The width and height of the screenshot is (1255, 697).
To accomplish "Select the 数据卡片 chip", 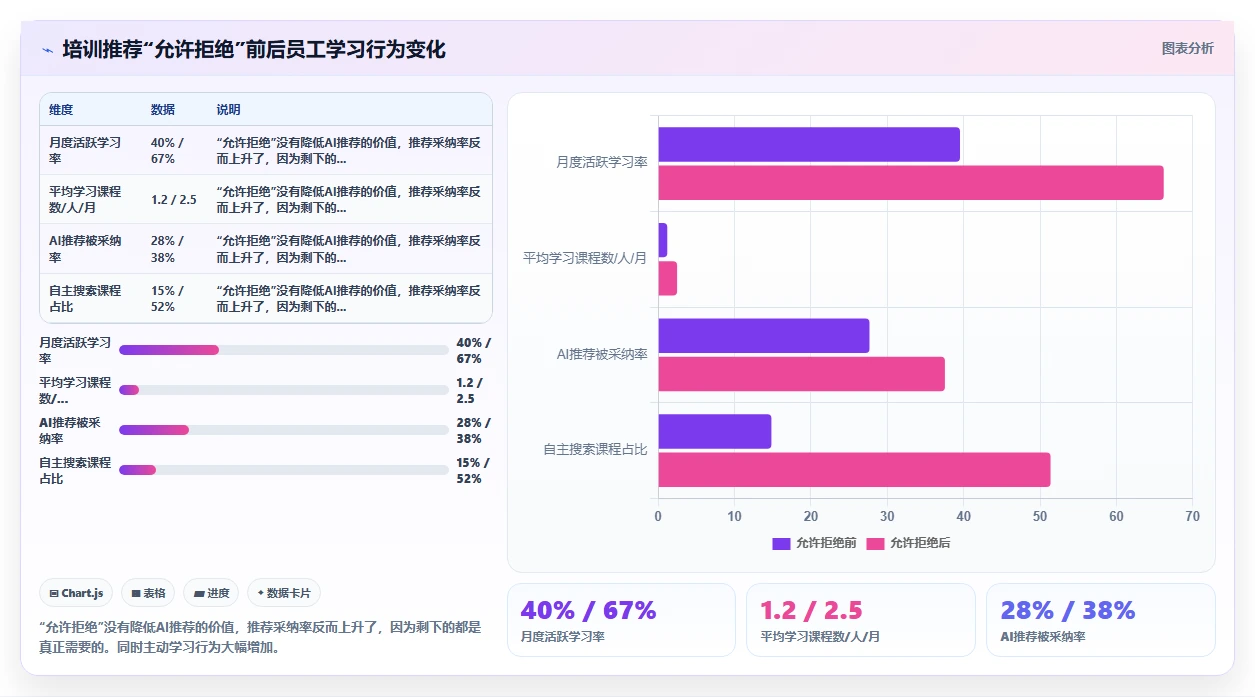I will pyautogui.click(x=284, y=593).
